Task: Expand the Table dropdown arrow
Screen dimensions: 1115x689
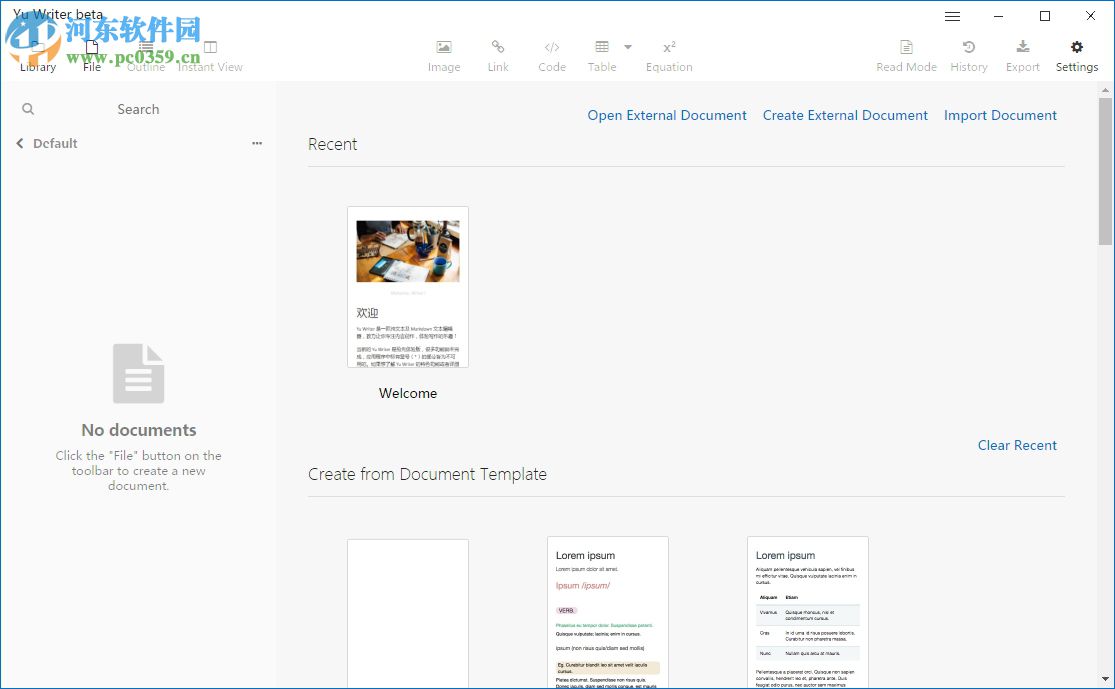Action: tap(629, 48)
